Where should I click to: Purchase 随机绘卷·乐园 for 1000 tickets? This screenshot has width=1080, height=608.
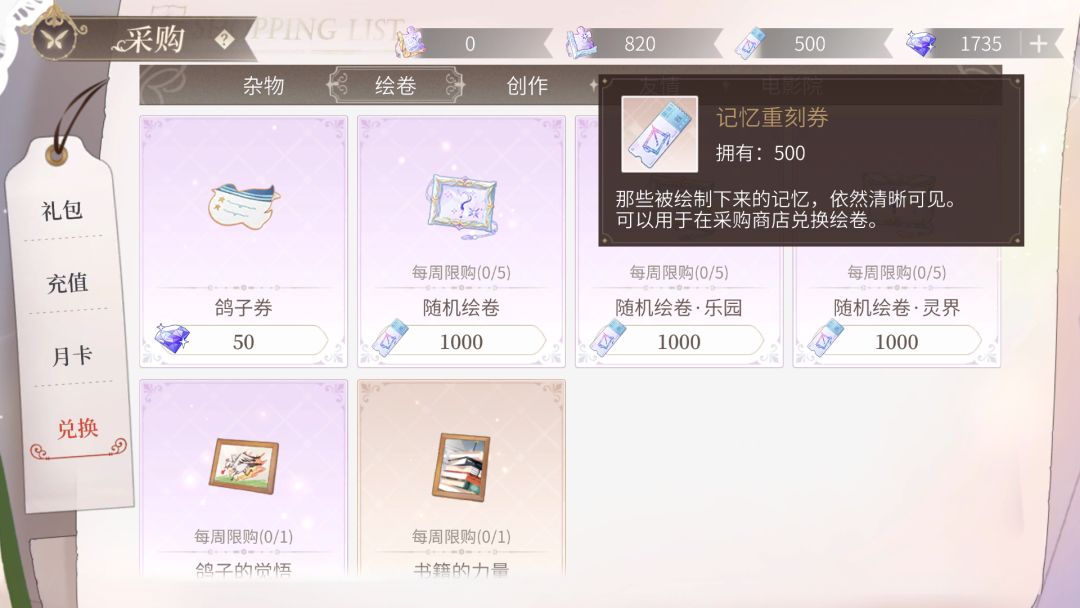tap(678, 342)
